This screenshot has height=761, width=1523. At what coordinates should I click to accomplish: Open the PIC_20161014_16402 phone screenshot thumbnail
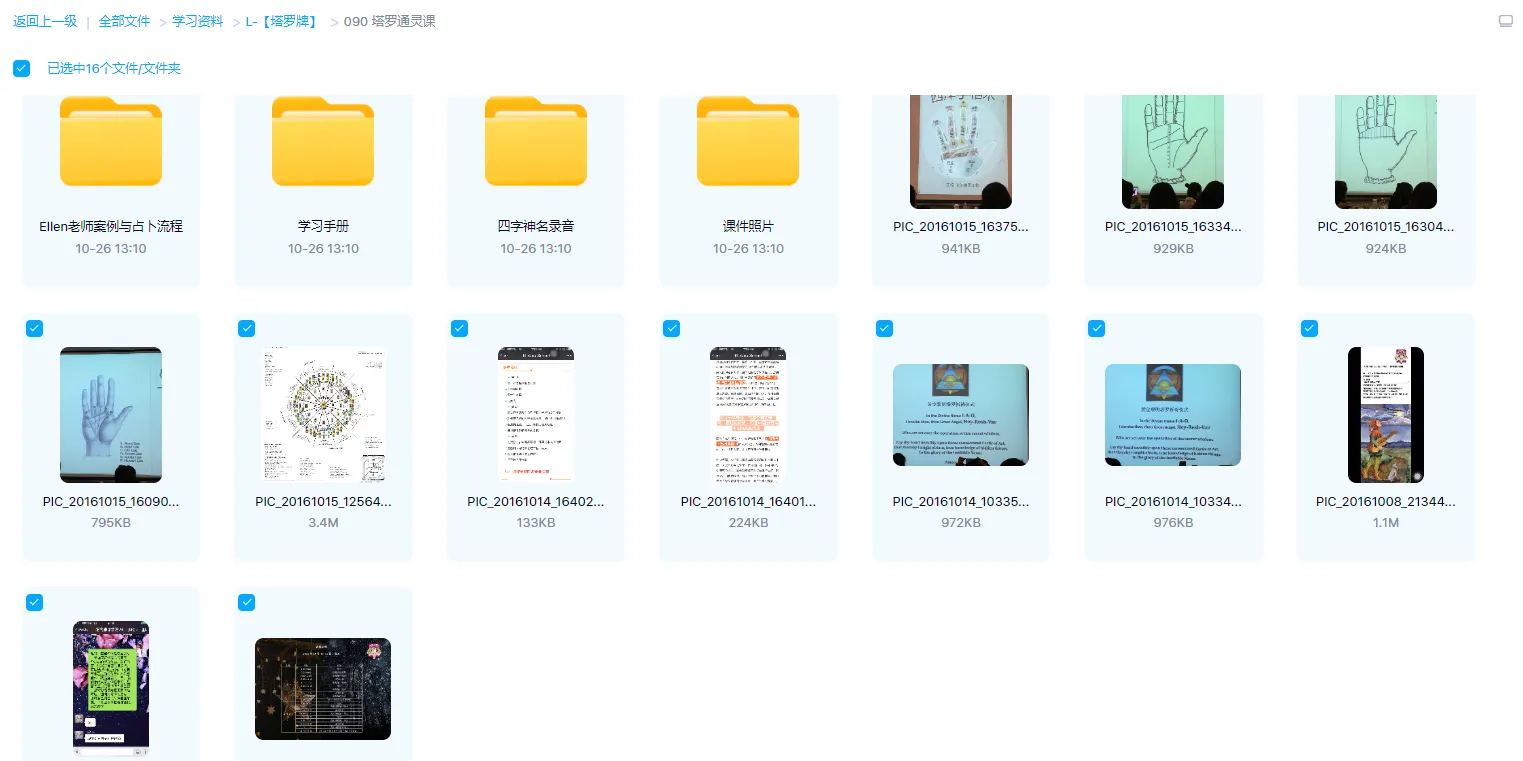click(x=536, y=415)
